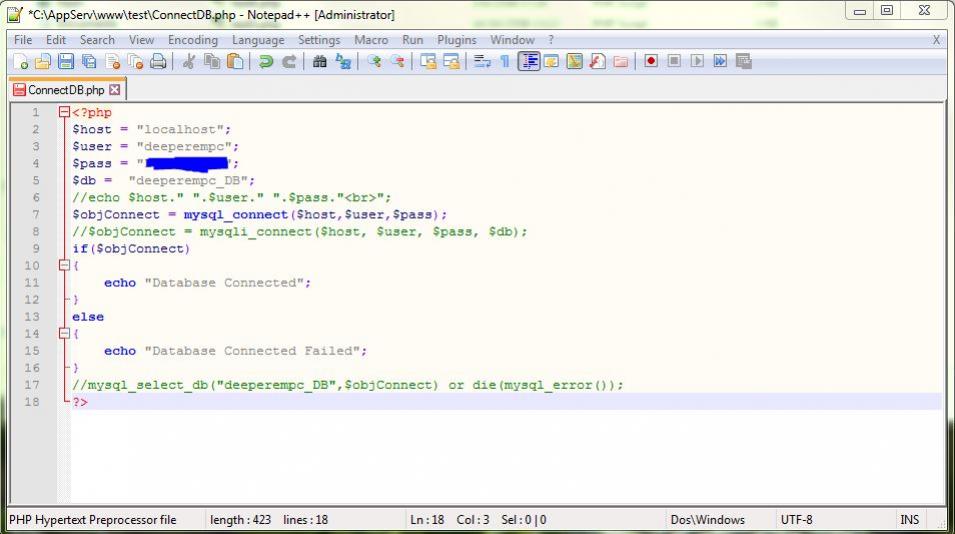Image resolution: width=955 pixels, height=534 pixels.
Task: Print the document using the printer icon
Action: click(x=158, y=61)
